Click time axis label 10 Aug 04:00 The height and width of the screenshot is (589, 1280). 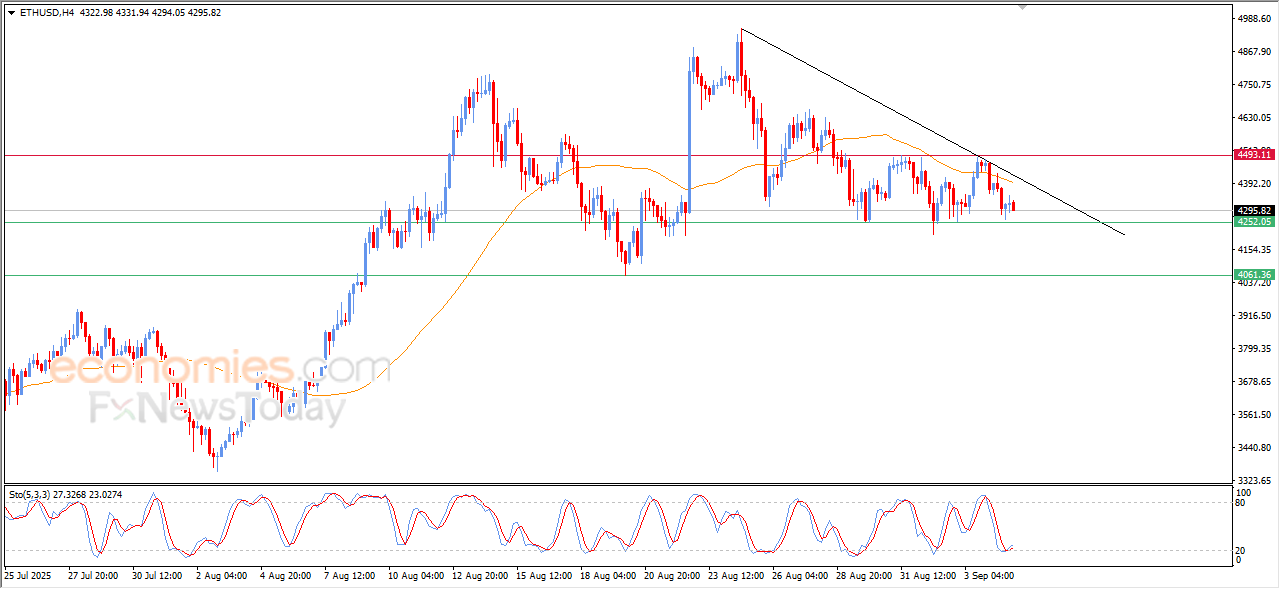click(x=415, y=576)
